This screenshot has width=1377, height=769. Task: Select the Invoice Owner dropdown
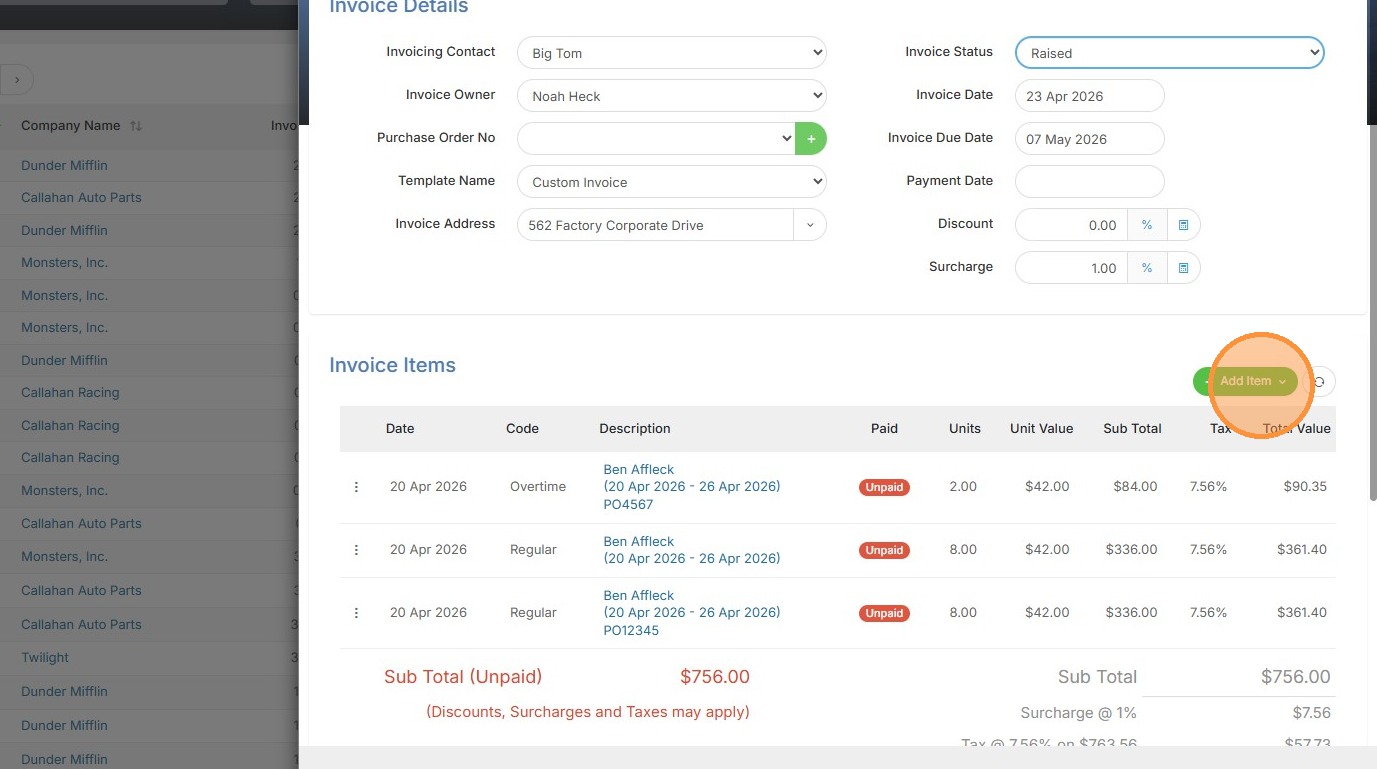(x=671, y=96)
